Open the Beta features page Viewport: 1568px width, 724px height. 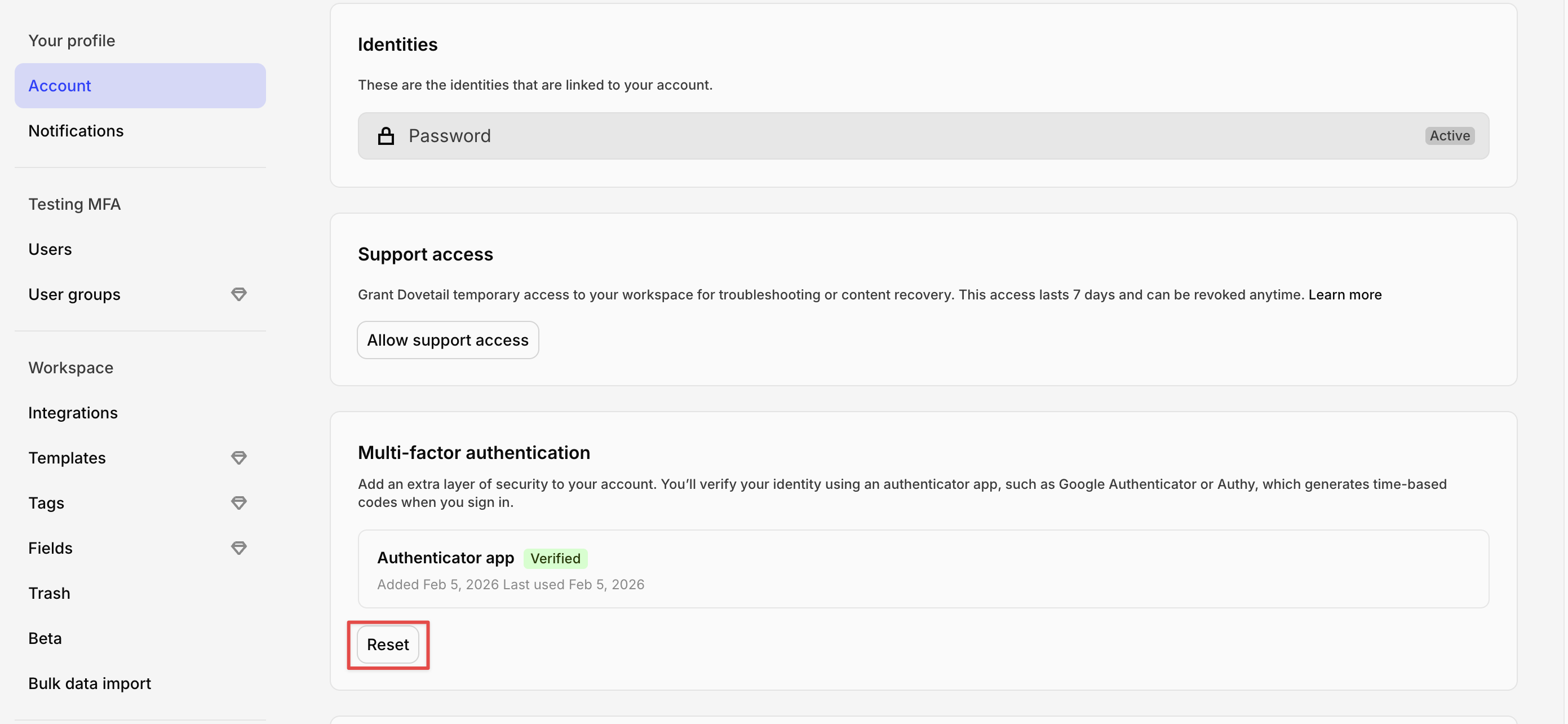coord(45,638)
